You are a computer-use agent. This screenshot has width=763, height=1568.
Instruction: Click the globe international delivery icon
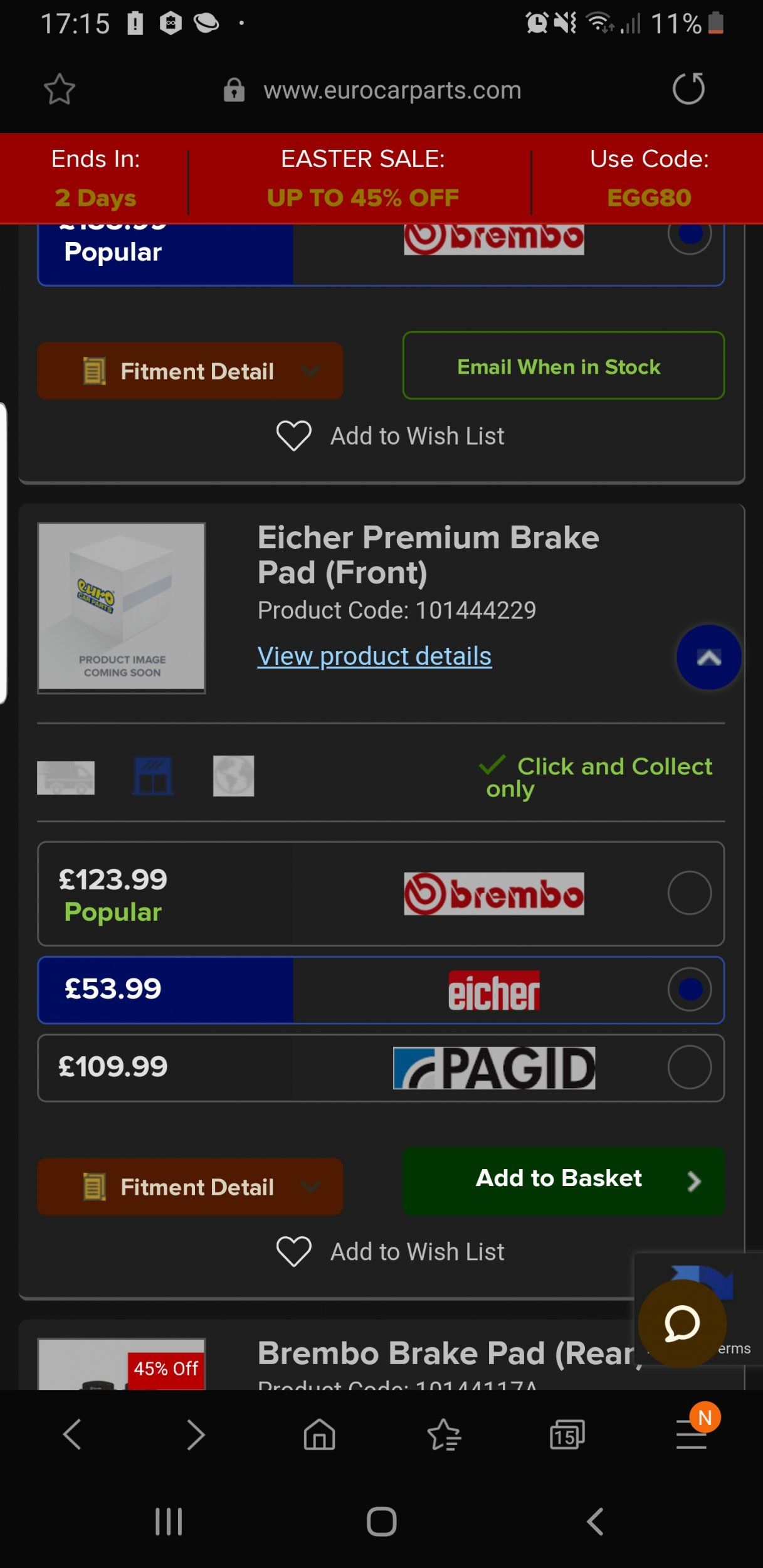click(x=234, y=776)
